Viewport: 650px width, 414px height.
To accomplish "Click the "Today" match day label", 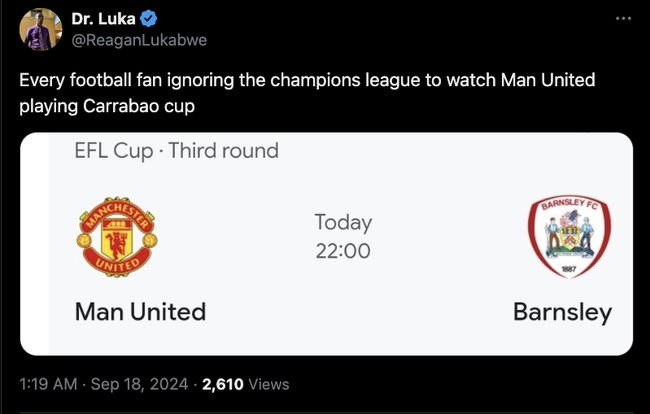I will tap(343, 222).
